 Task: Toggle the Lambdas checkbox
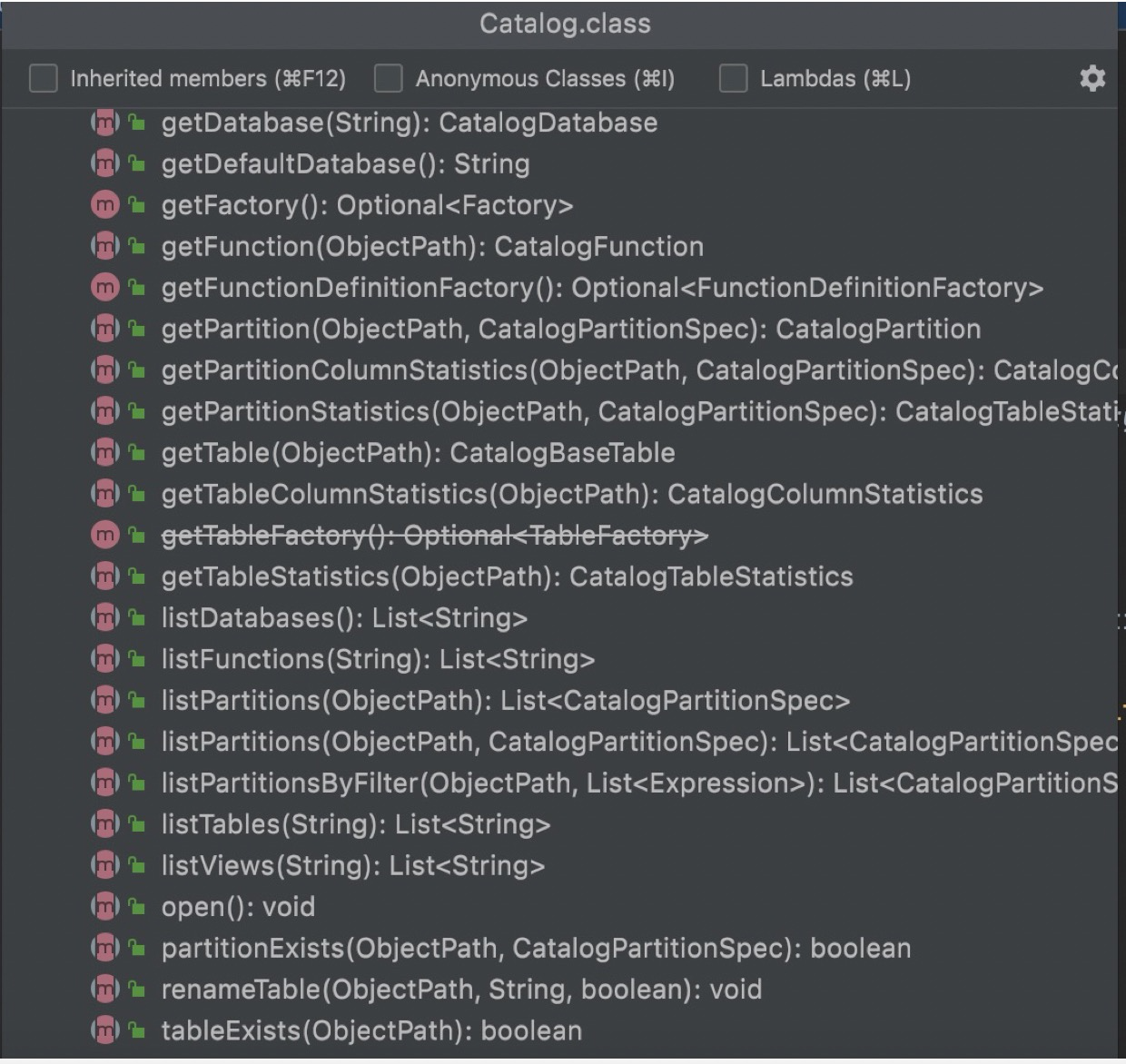coord(732,79)
